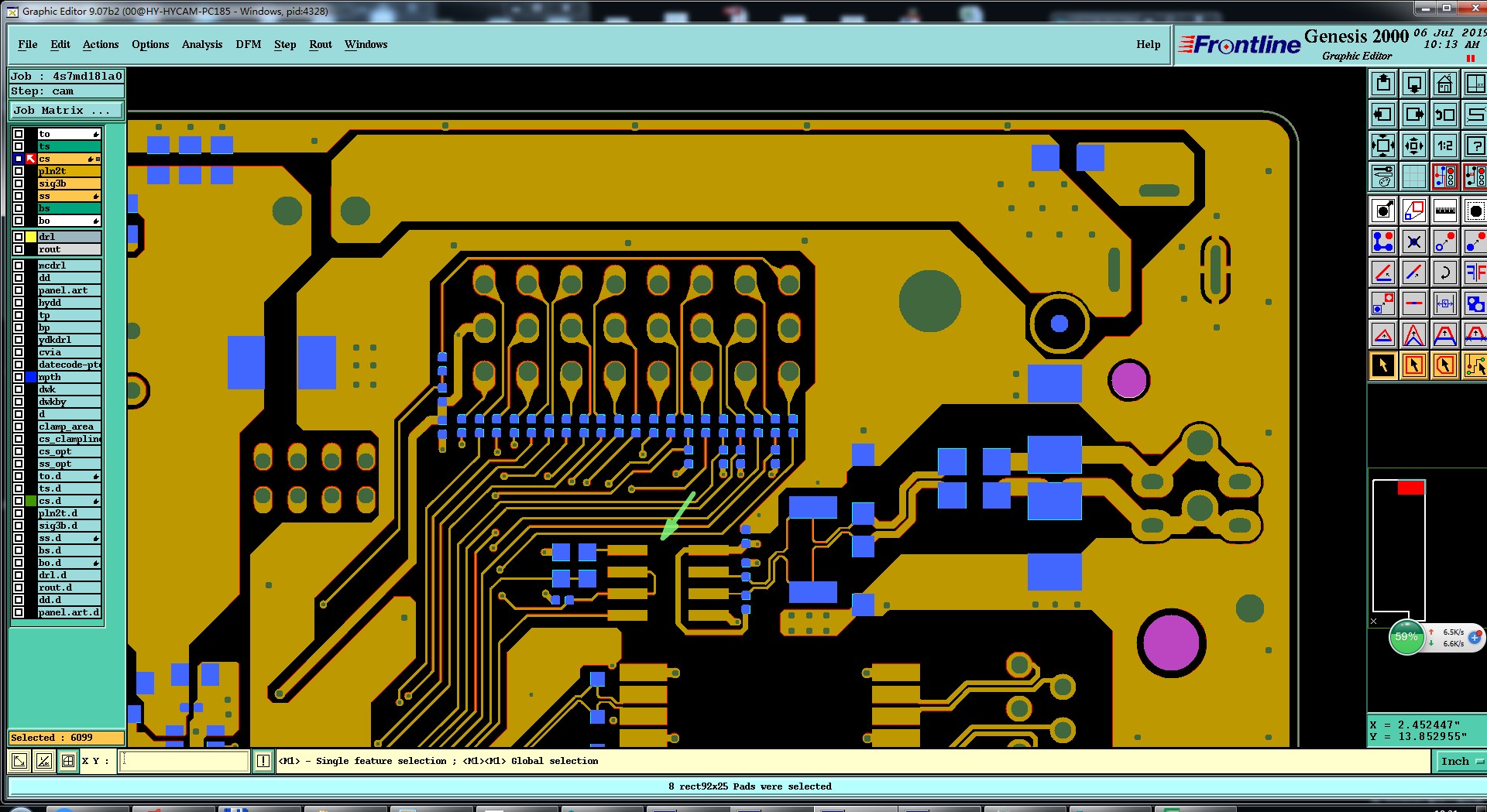Viewport: 1487px width, 812px height.
Task: Toggle visibility checkbox of layer to
Action: click(19, 134)
